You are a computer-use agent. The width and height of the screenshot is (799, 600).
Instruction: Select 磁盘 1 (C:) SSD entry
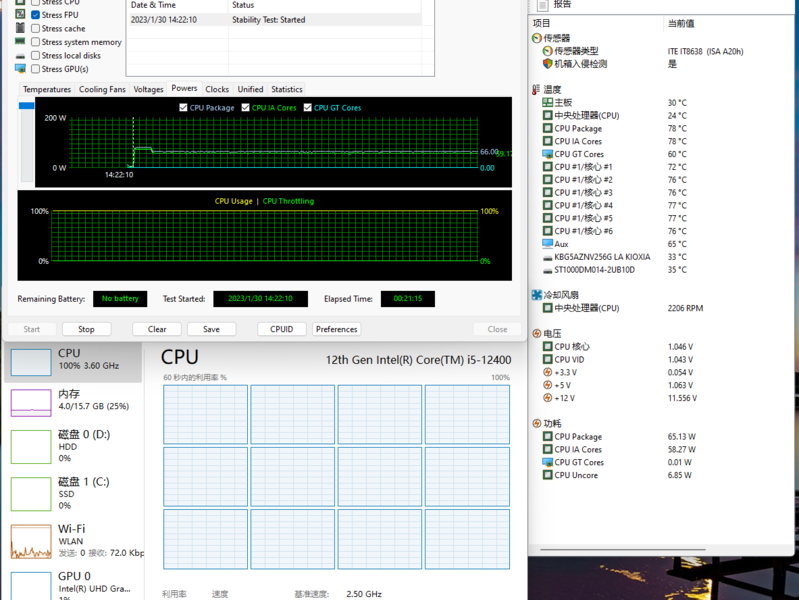coord(73,493)
